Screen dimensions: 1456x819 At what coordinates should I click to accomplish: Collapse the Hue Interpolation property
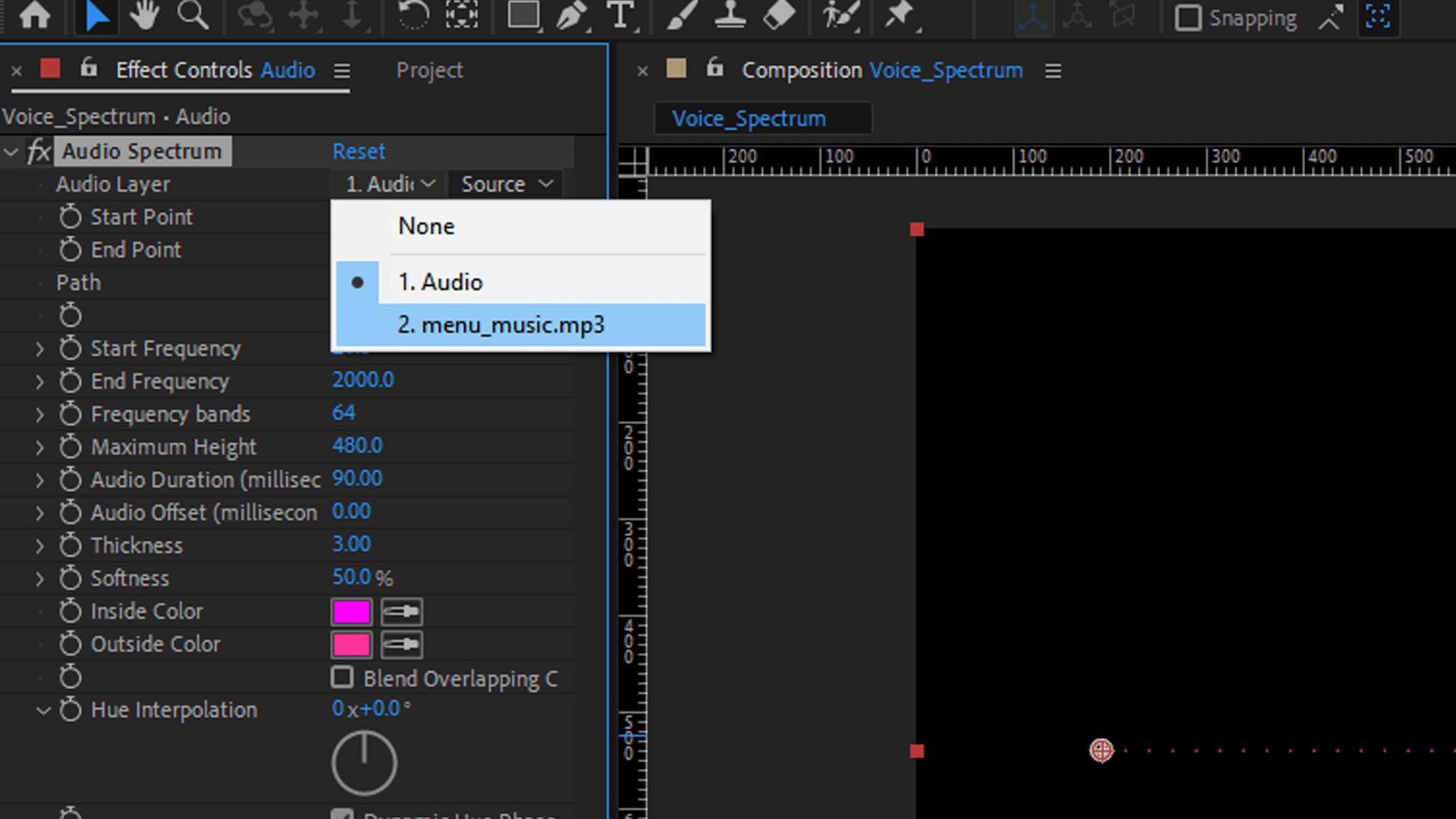point(43,710)
